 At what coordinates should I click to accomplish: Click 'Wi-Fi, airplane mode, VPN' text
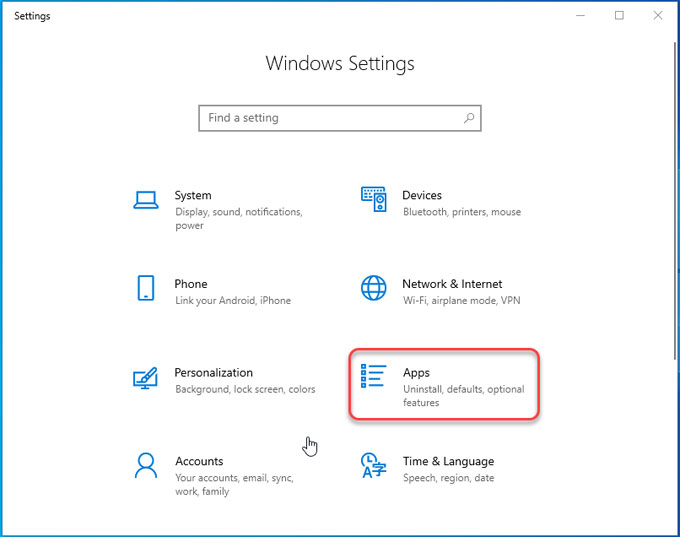point(461,300)
